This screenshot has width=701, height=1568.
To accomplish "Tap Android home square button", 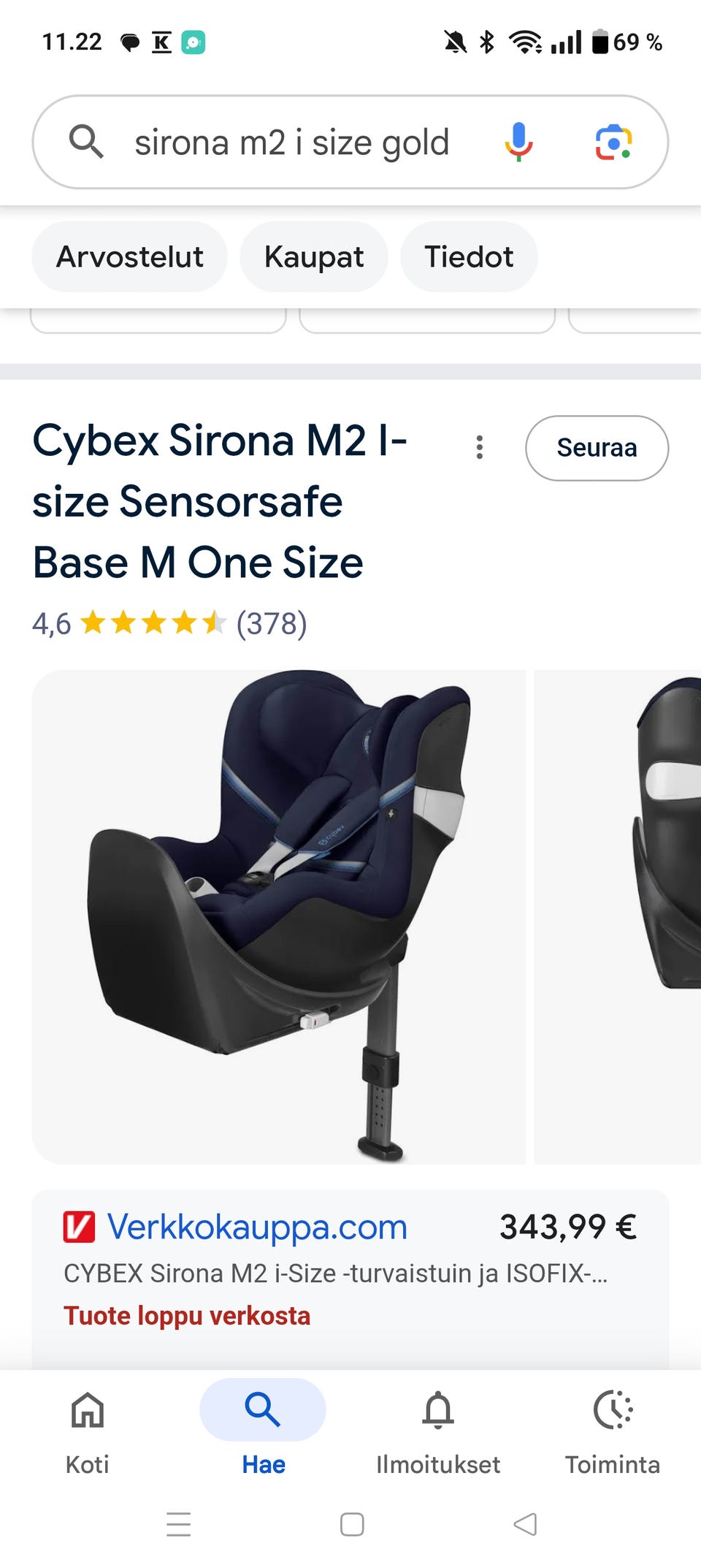I will click(x=352, y=1524).
